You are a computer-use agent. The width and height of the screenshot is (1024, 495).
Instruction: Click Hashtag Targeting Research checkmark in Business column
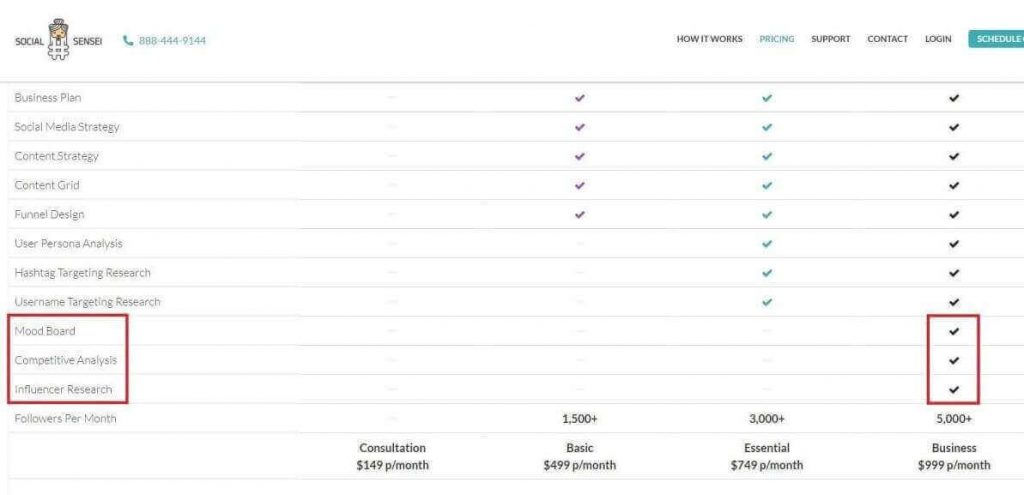954,273
